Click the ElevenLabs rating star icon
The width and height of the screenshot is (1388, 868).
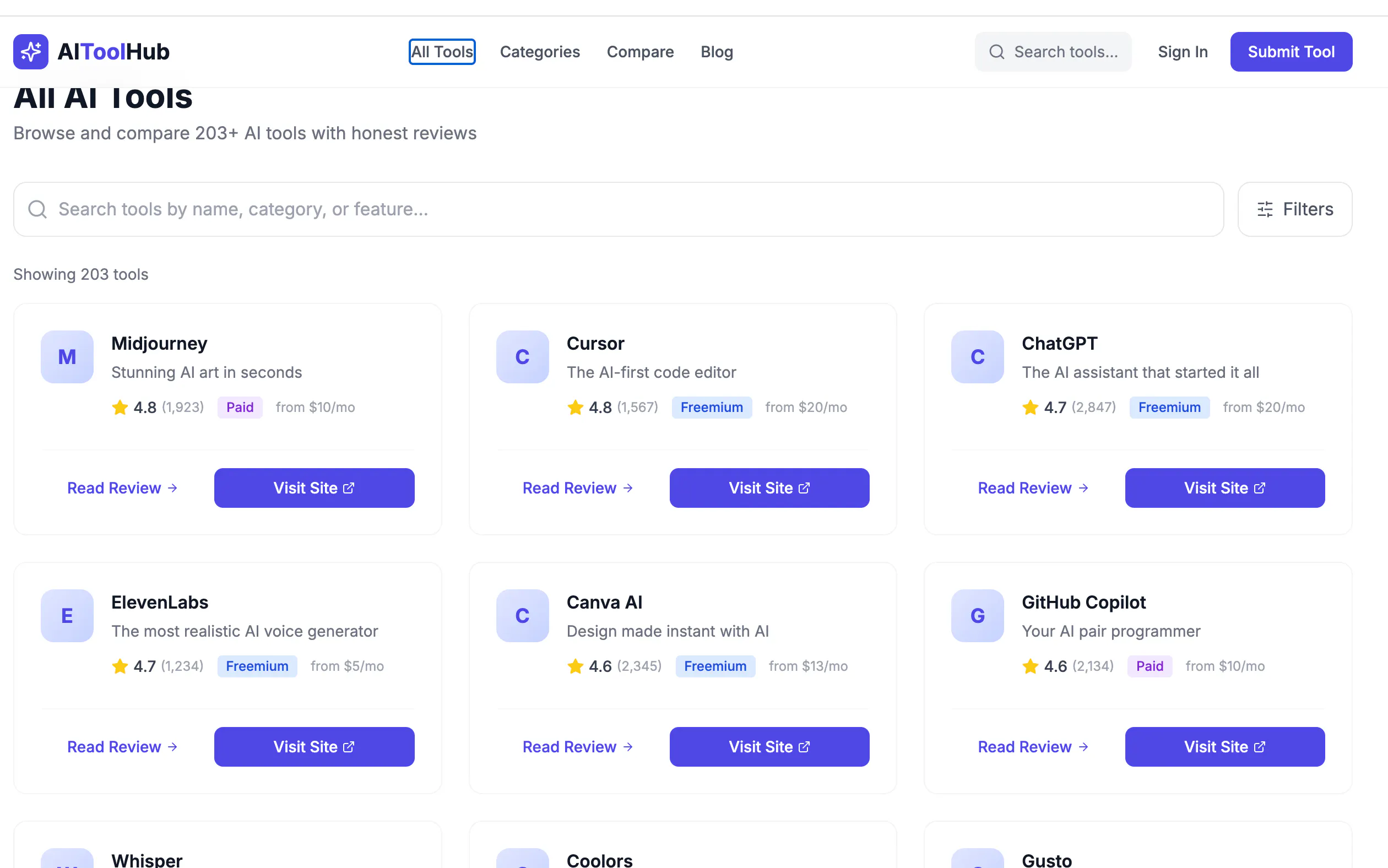pos(120,666)
